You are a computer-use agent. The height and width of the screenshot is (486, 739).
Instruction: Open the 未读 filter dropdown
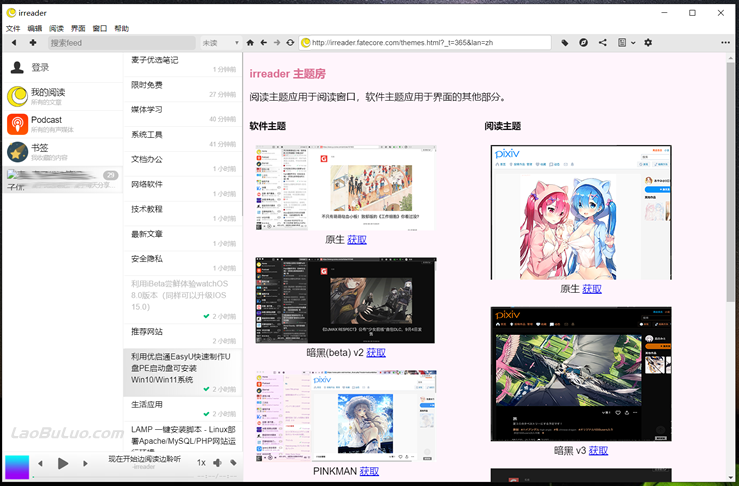[x=221, y=42]
